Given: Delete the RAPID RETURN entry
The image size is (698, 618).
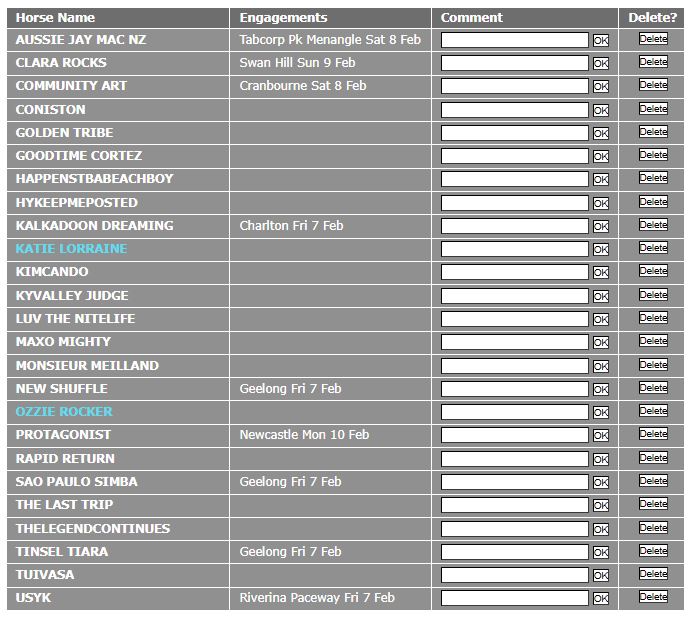Looking at the screenshot, I should point(653,458).
